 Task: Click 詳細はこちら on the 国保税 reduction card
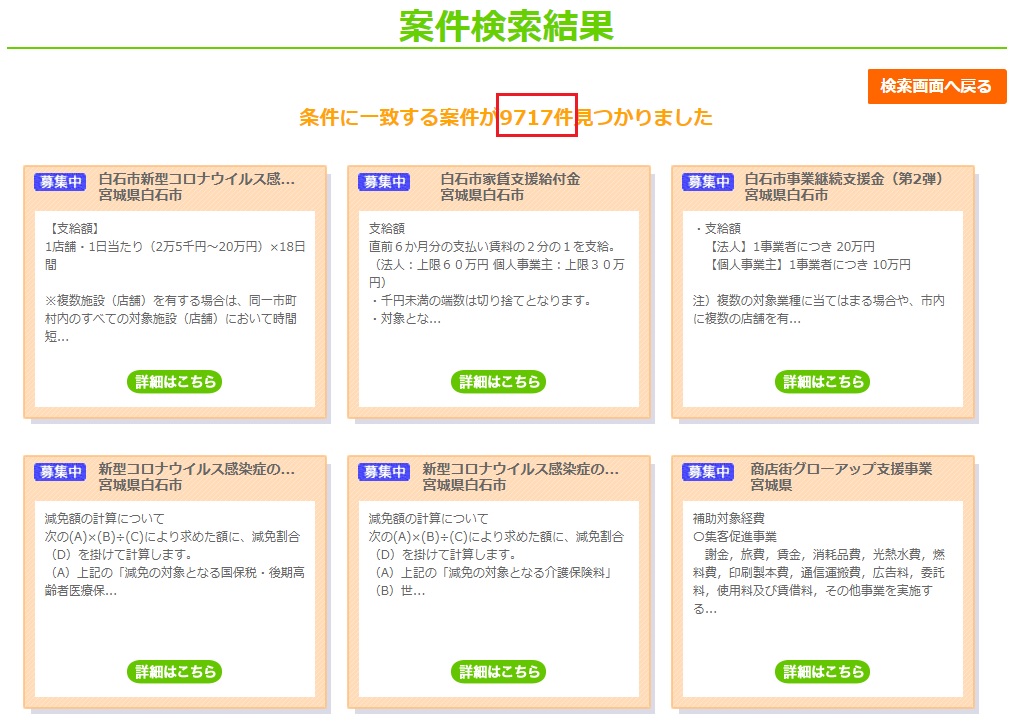point(174,671)
